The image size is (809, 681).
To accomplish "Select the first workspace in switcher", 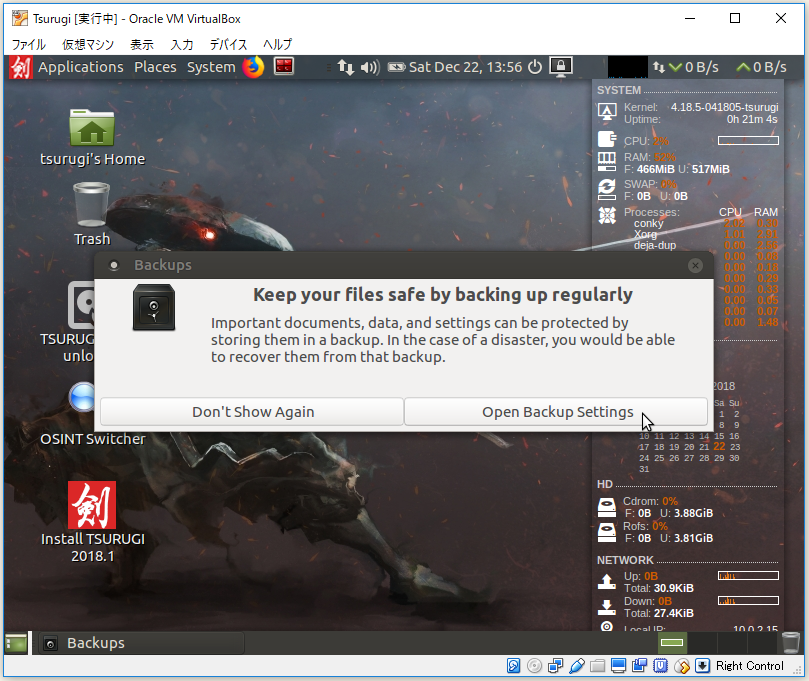I will (x=672, y=643).
